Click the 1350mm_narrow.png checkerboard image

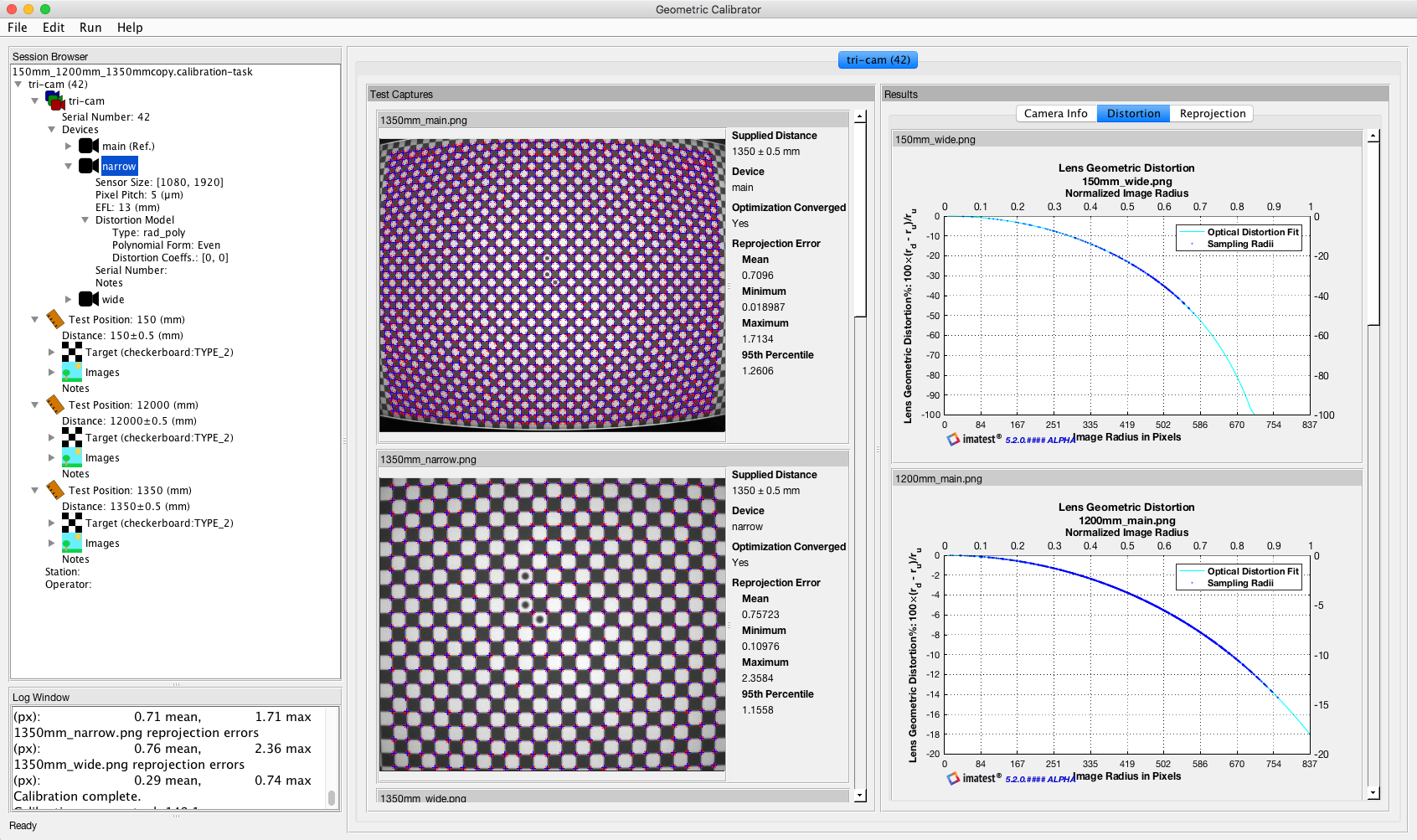[x=552, y=625]
